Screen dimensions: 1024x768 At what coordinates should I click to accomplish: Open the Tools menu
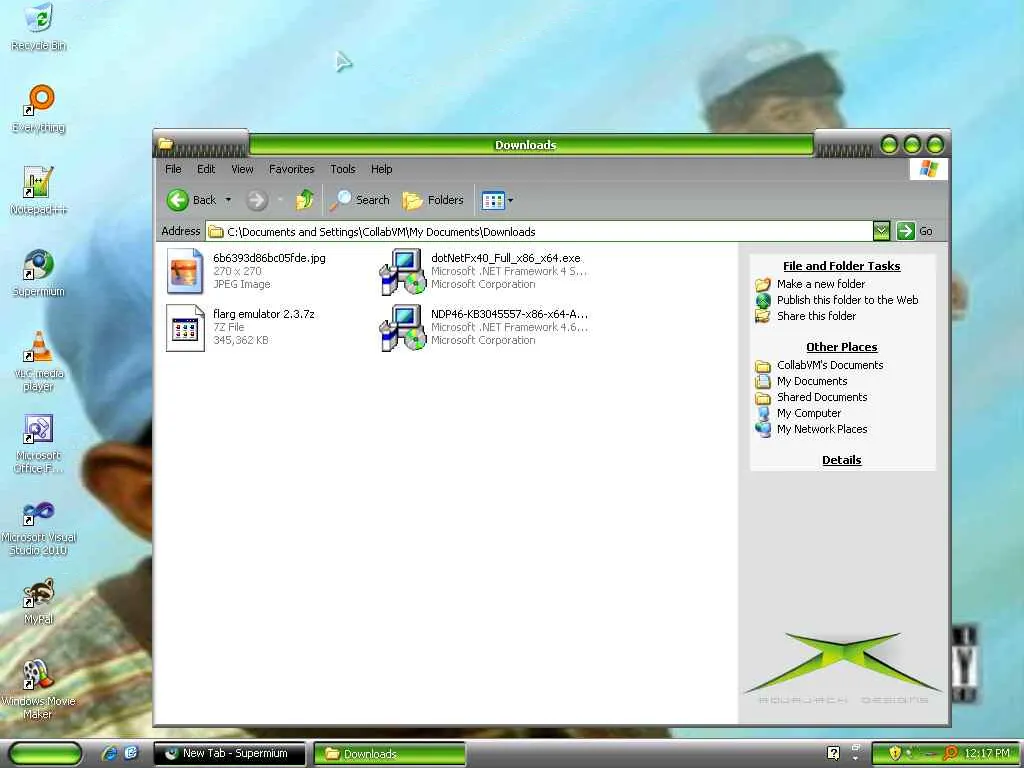pos(343,169)
